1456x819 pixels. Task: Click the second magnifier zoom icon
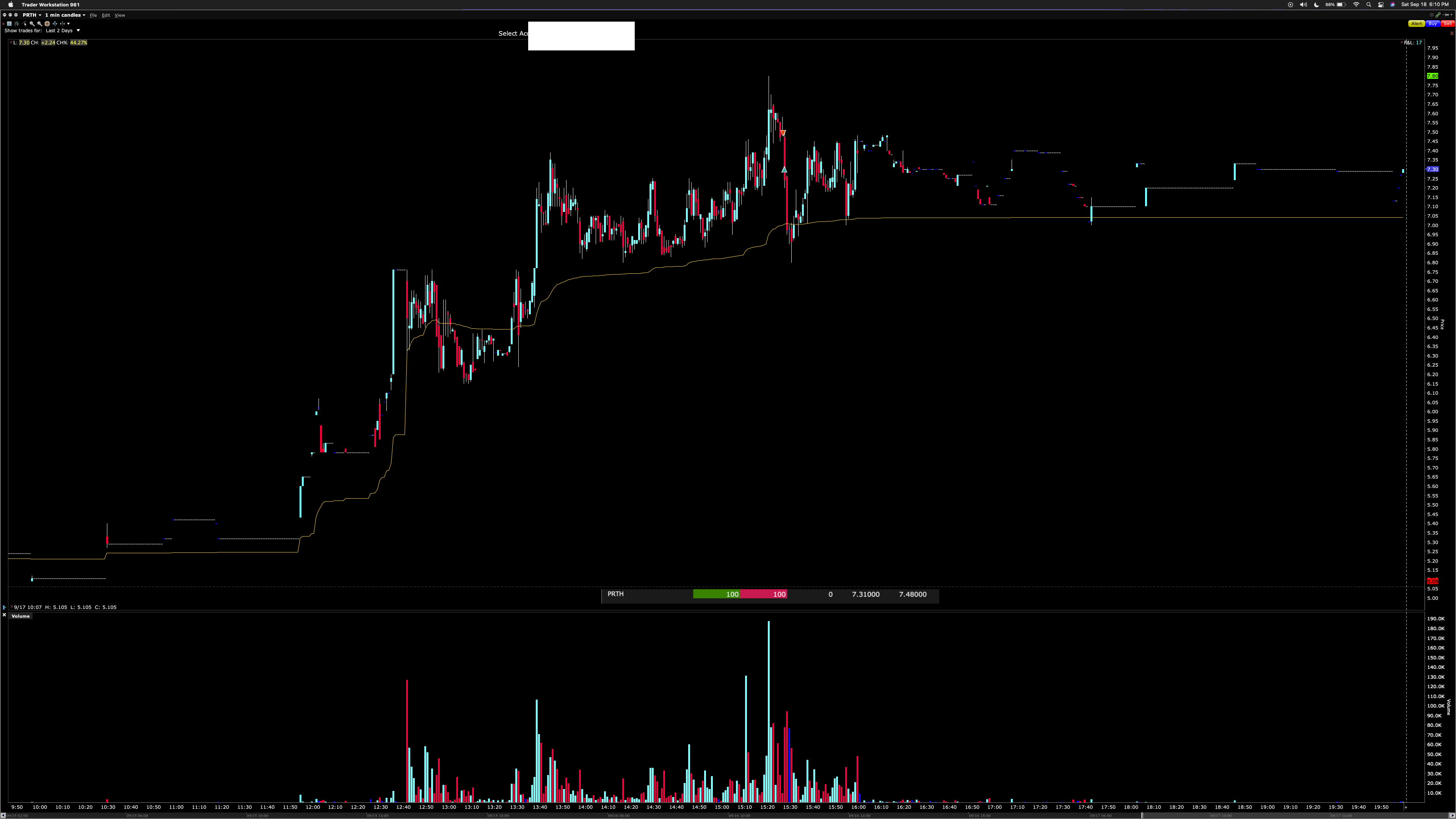tap(39, 24)
